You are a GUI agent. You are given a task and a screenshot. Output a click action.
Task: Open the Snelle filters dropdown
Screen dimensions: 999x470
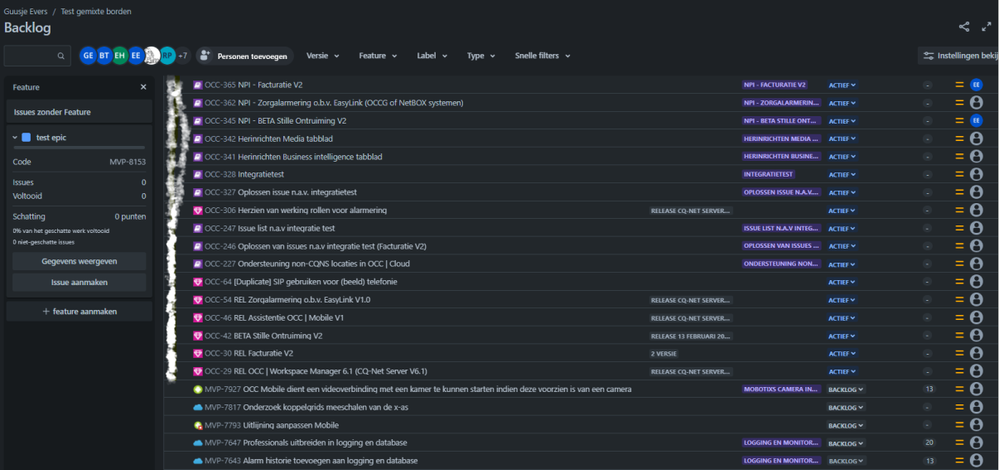tap(542, 56)
